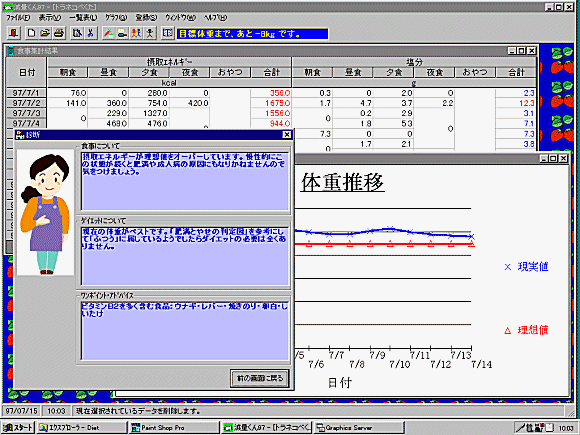Click the 日付 column header in table

click(x=27, y=72)
